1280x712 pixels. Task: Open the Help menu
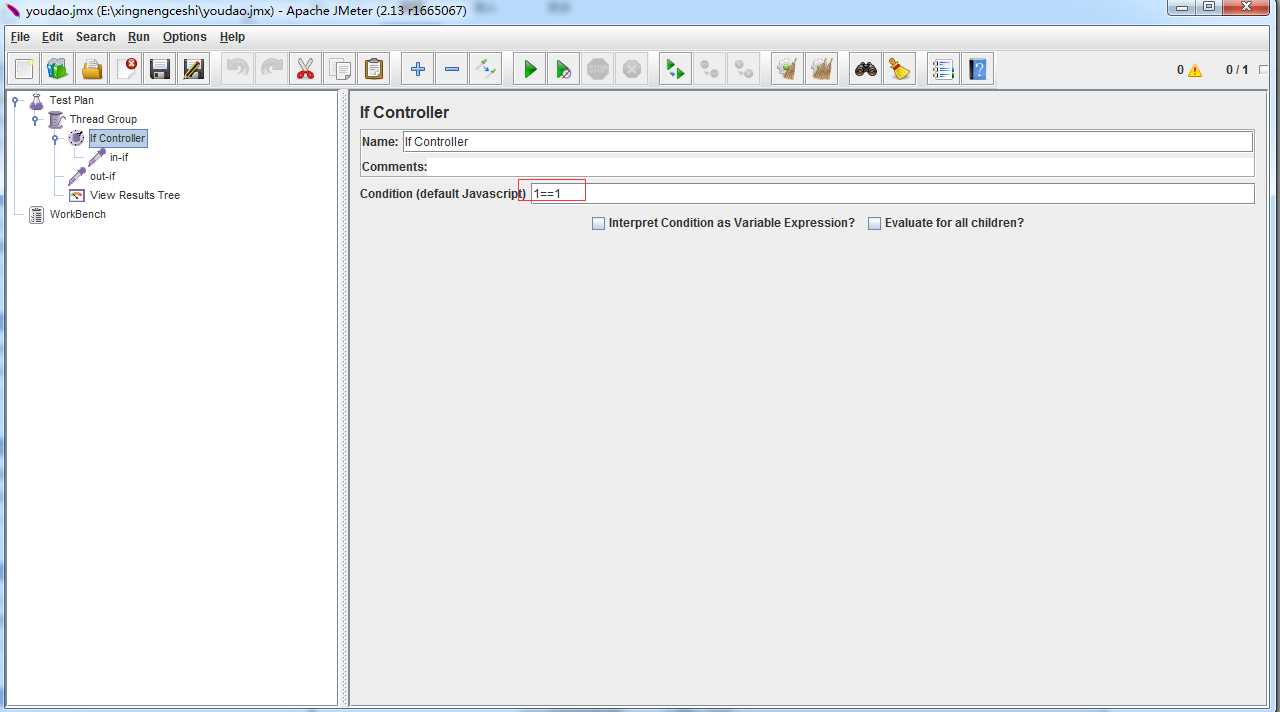pyautogui.click(x=232, y=37)
